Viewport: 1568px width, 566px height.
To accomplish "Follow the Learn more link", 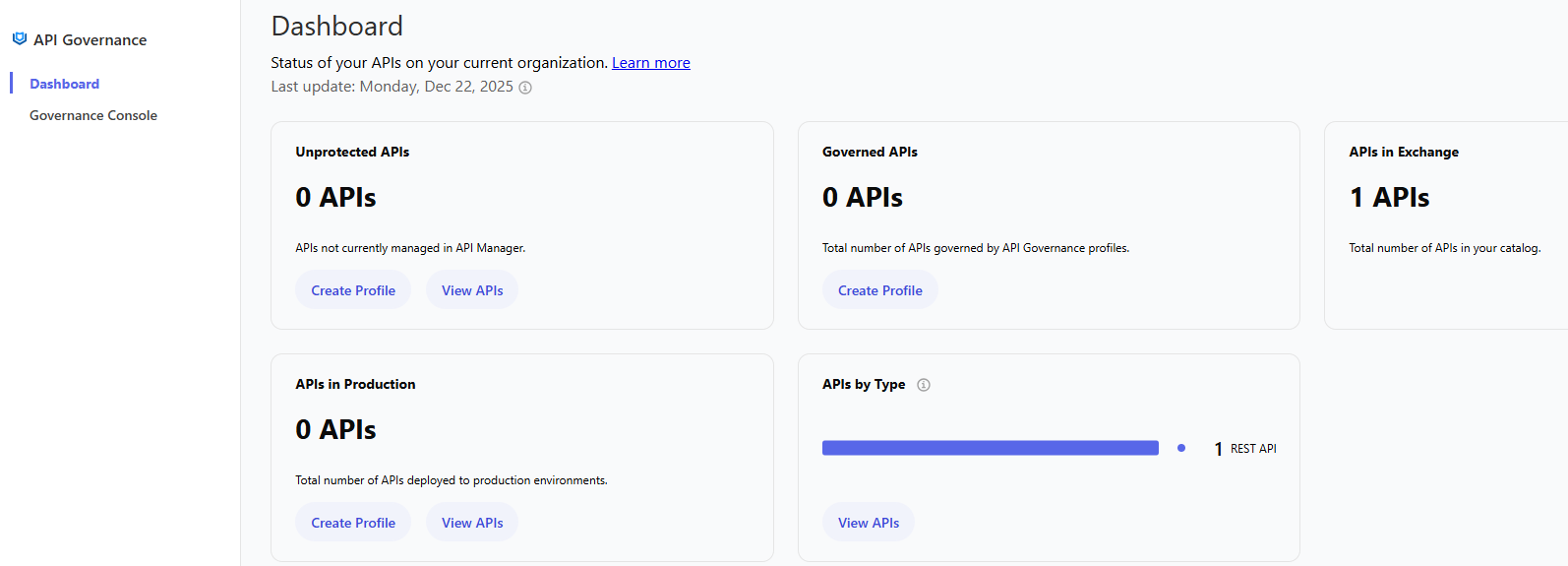I will [650, 63].
